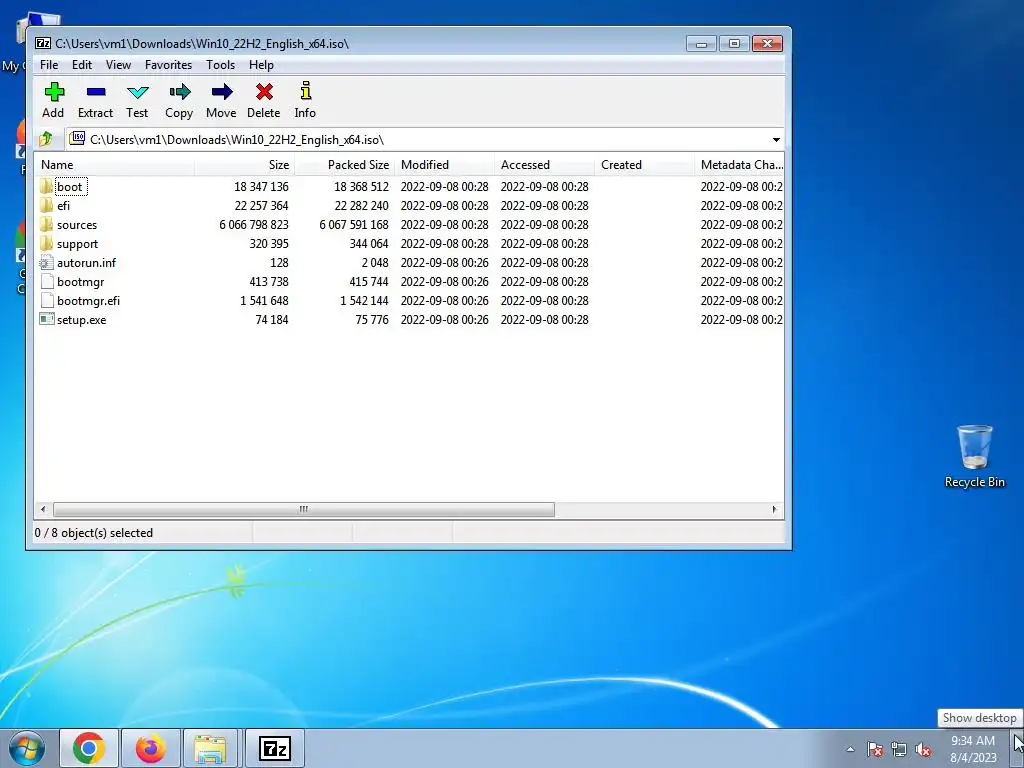Sort by the Metadata Changed column header
The image size is (1024, 768).
(739, 165)
